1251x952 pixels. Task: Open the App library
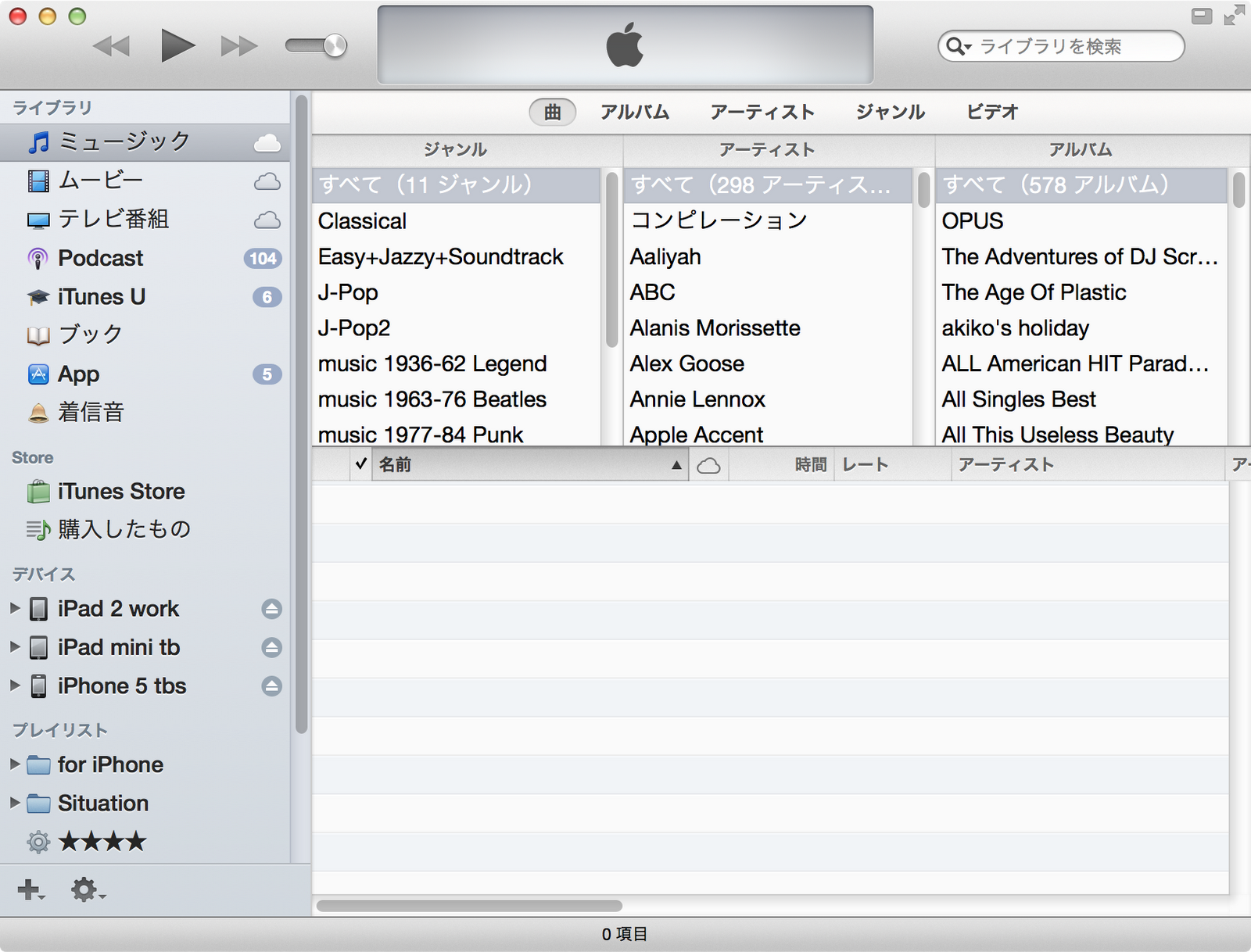(145, 374)
